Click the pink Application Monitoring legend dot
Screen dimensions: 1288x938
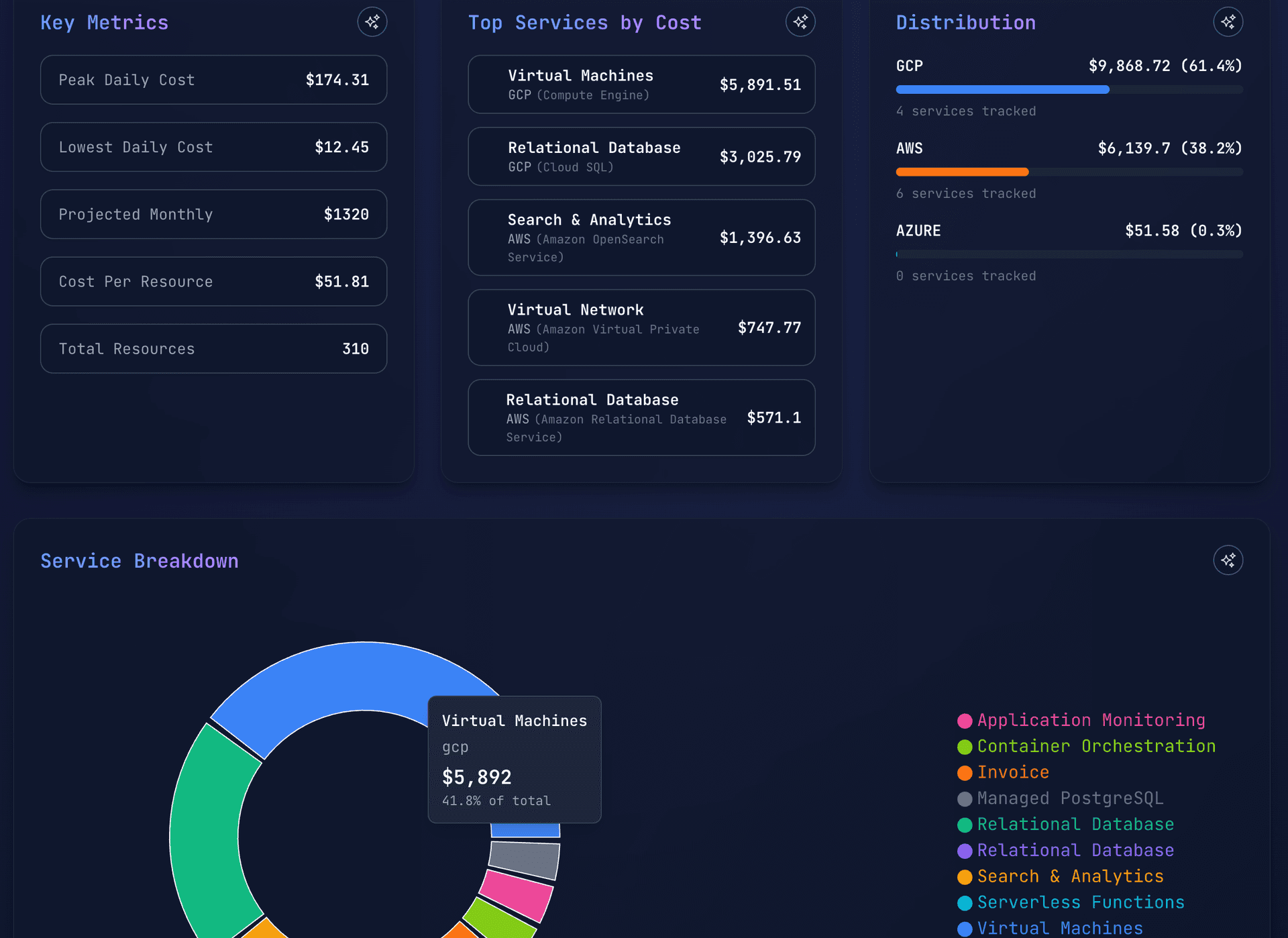coord(964,720)
